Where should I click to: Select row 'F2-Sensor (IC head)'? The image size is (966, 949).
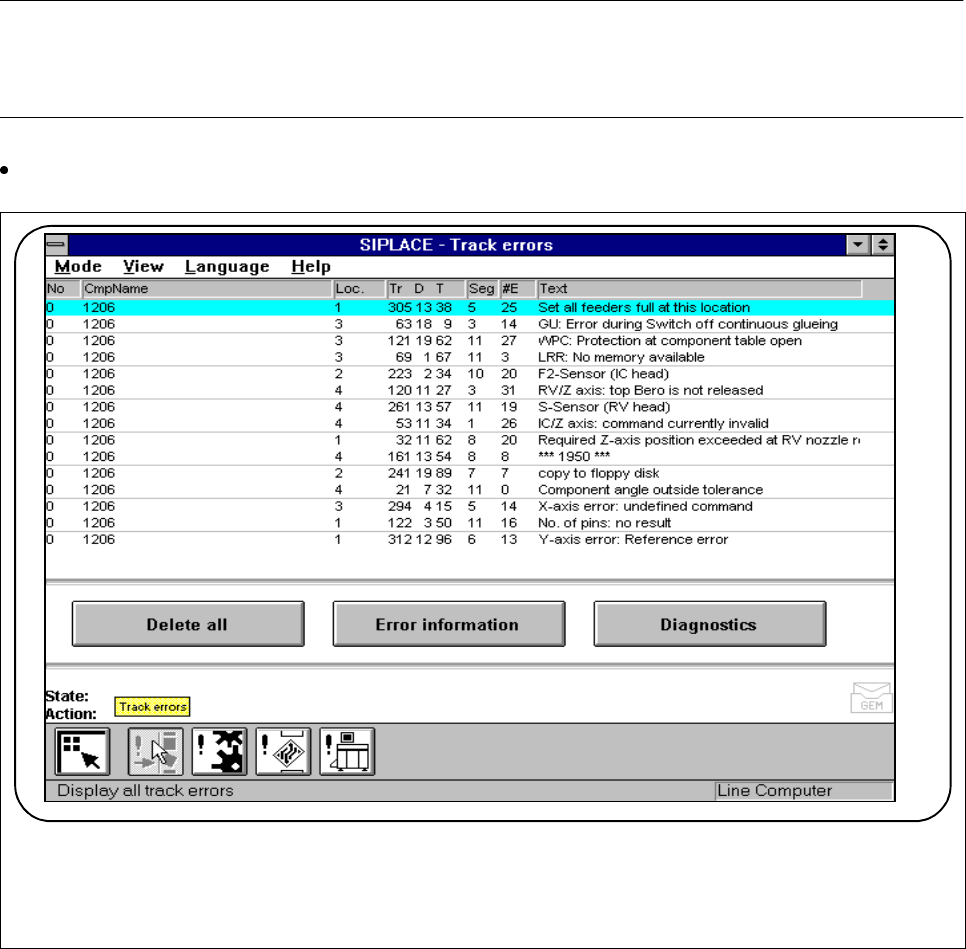pos(469,374)
